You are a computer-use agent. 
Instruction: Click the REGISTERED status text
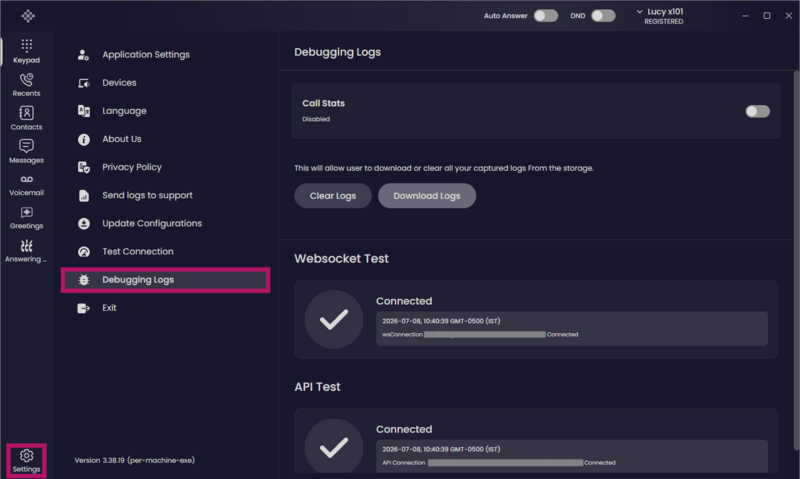click(664, 21)
